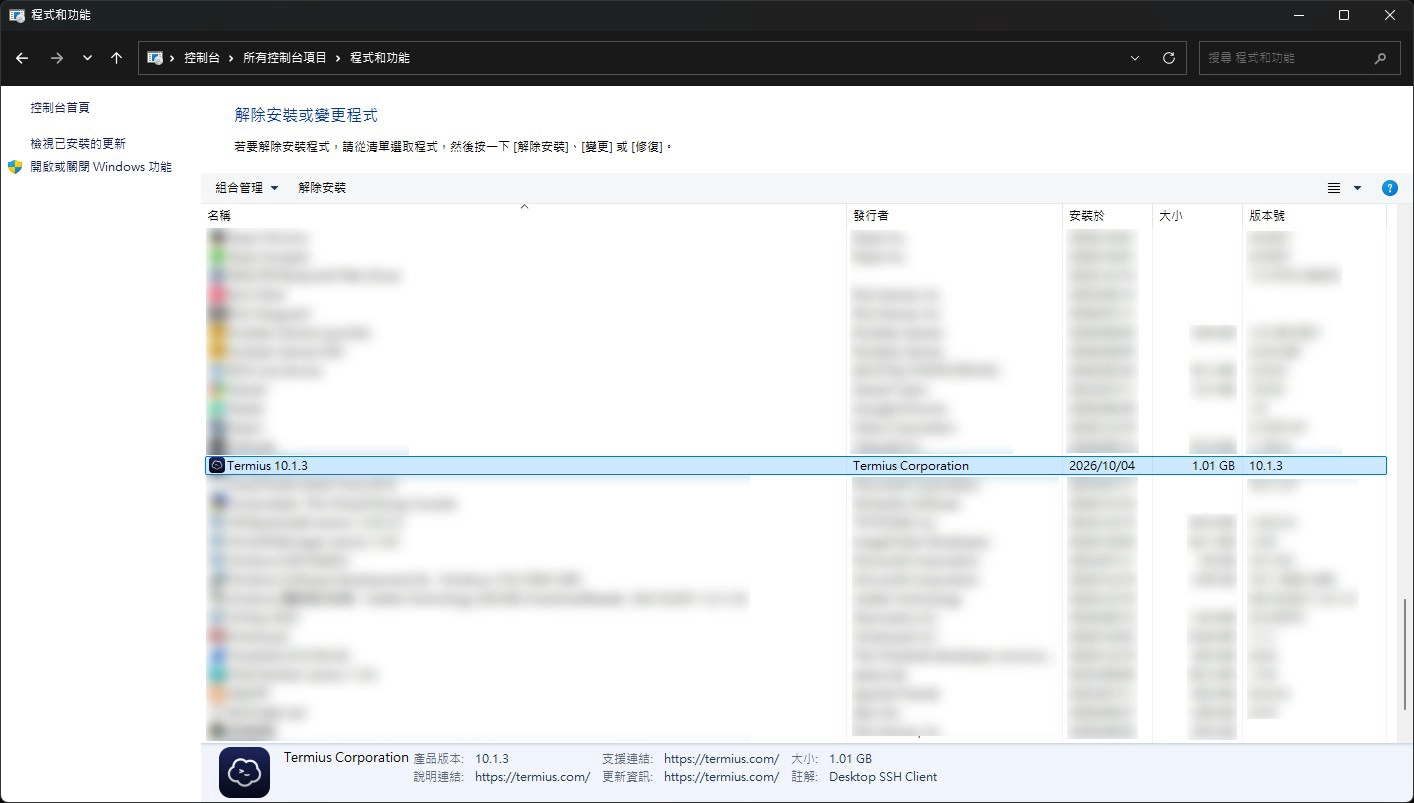Image resolution: width=1414 pixels, height=803 pixels.
Task: Select the 控制台 breadcrumb segment
Action: coord(202,58)
